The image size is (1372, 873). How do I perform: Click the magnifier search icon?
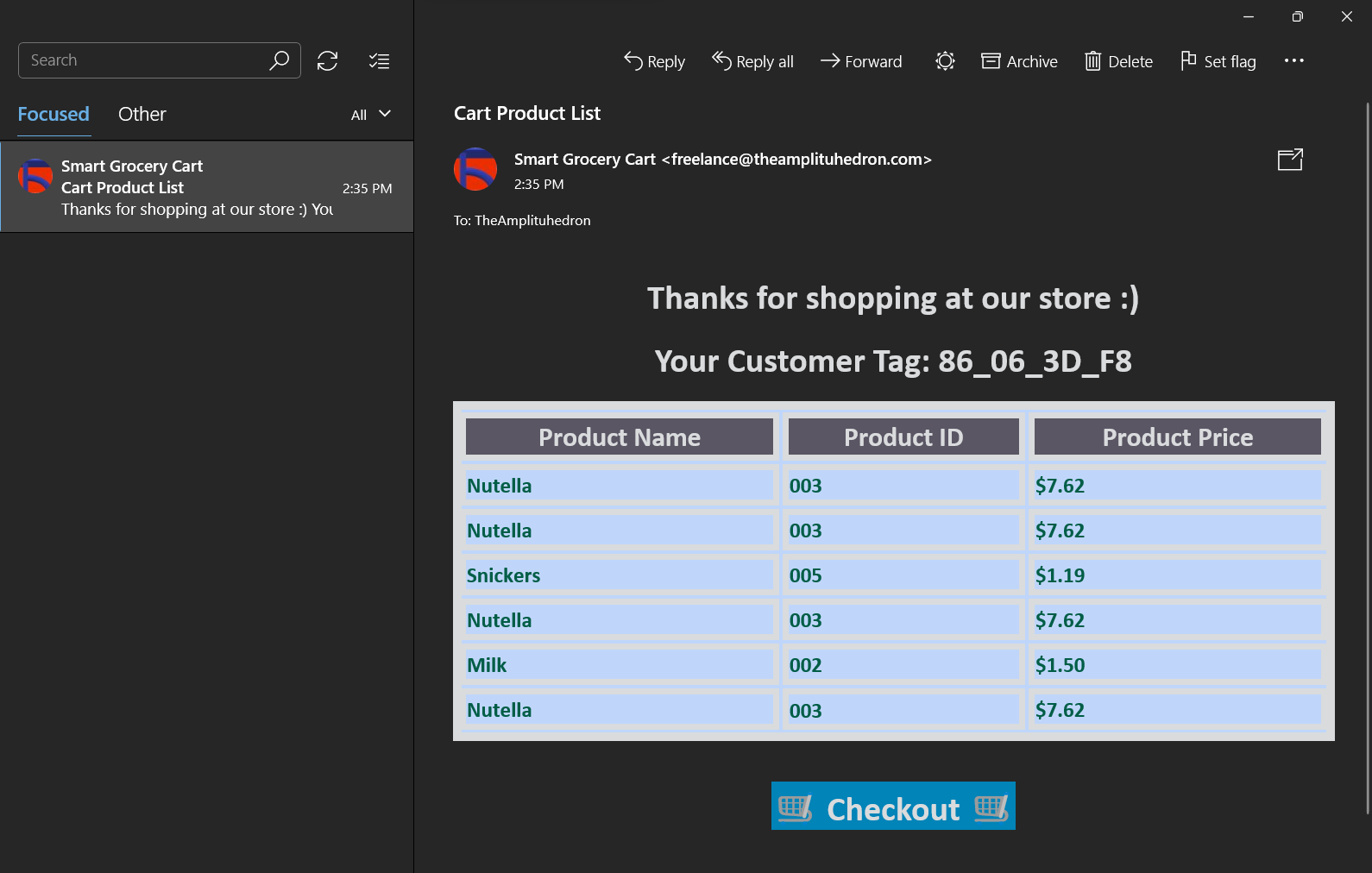[x=279, y=60]
